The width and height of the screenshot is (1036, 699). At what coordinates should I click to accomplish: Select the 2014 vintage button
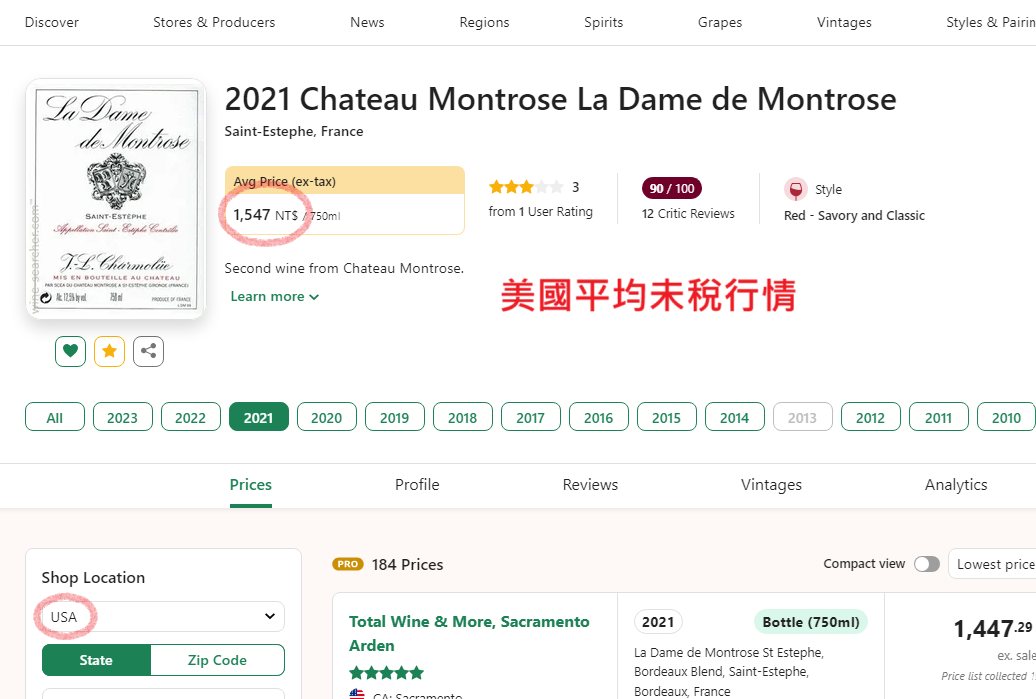point(735,417)
